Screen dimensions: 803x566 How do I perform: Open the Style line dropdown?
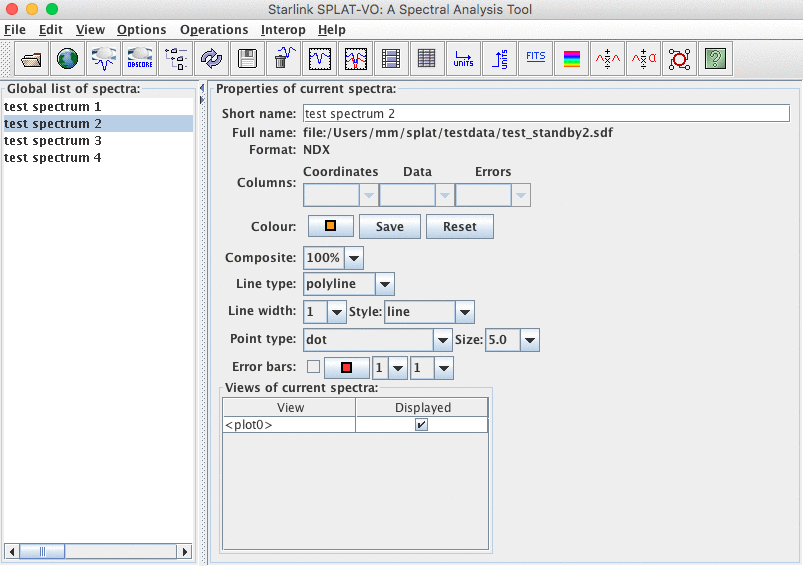(x=464, y=312)
